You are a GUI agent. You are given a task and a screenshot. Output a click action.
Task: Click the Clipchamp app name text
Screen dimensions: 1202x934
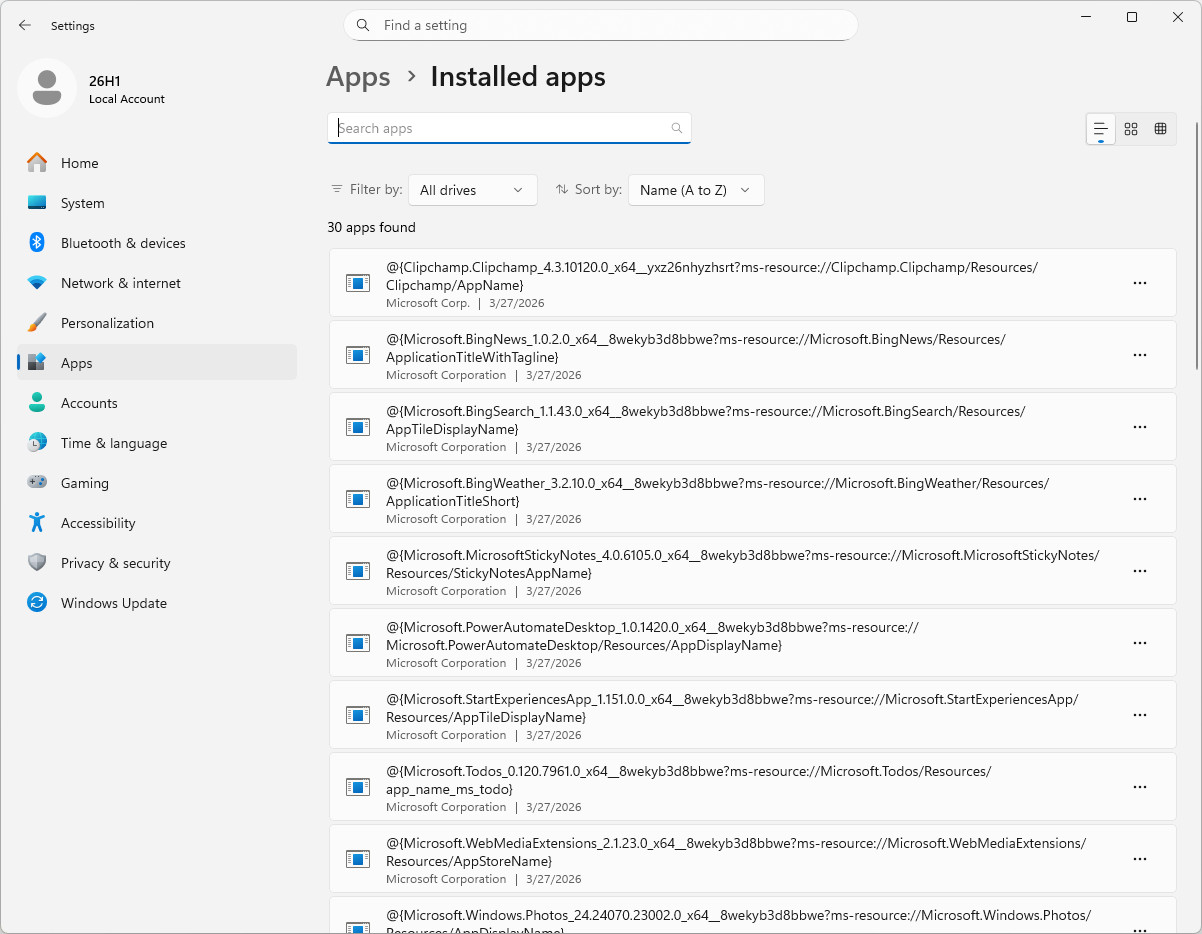(712, 276)
